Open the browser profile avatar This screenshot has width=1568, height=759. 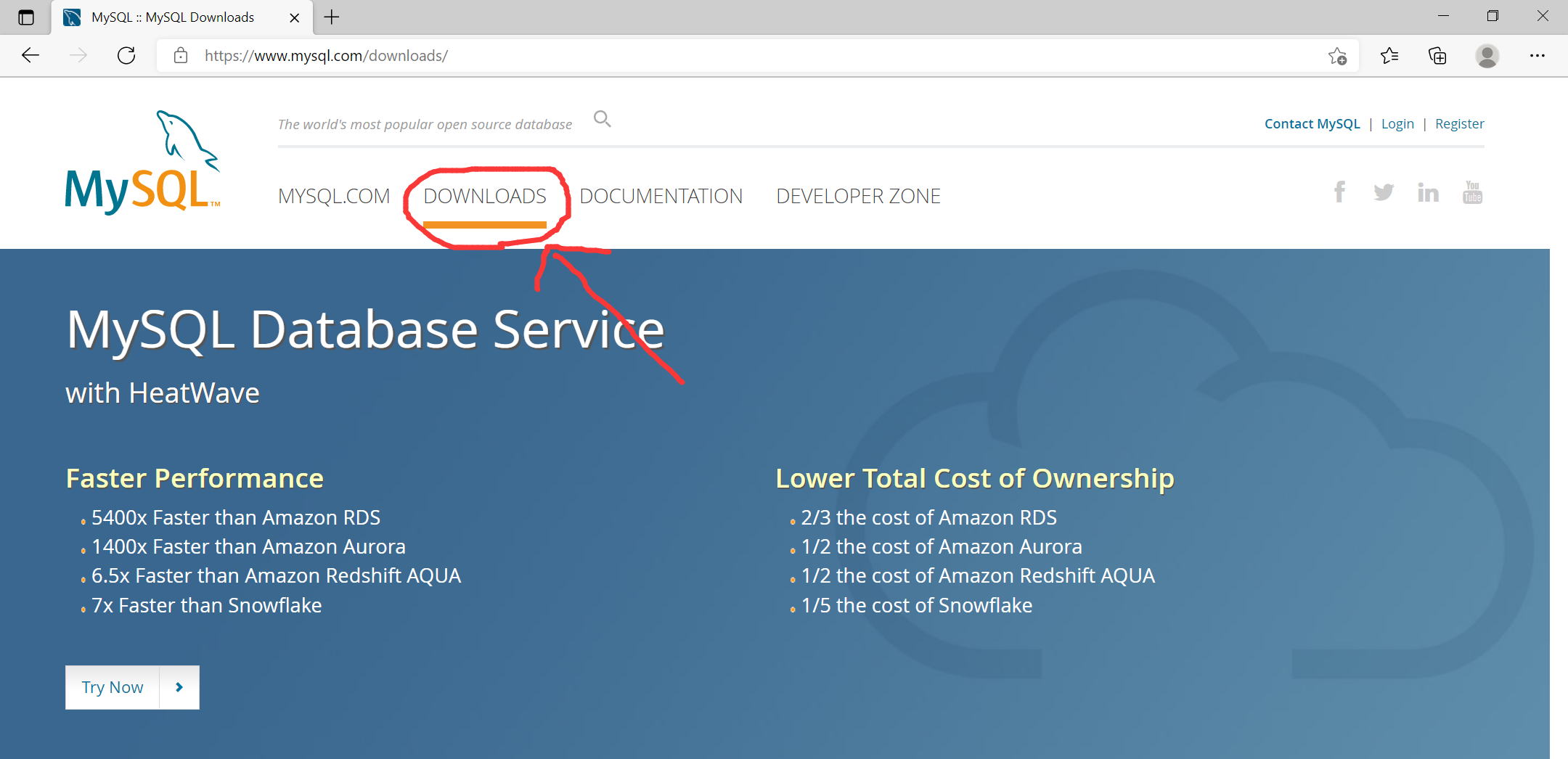[1487, 56]
